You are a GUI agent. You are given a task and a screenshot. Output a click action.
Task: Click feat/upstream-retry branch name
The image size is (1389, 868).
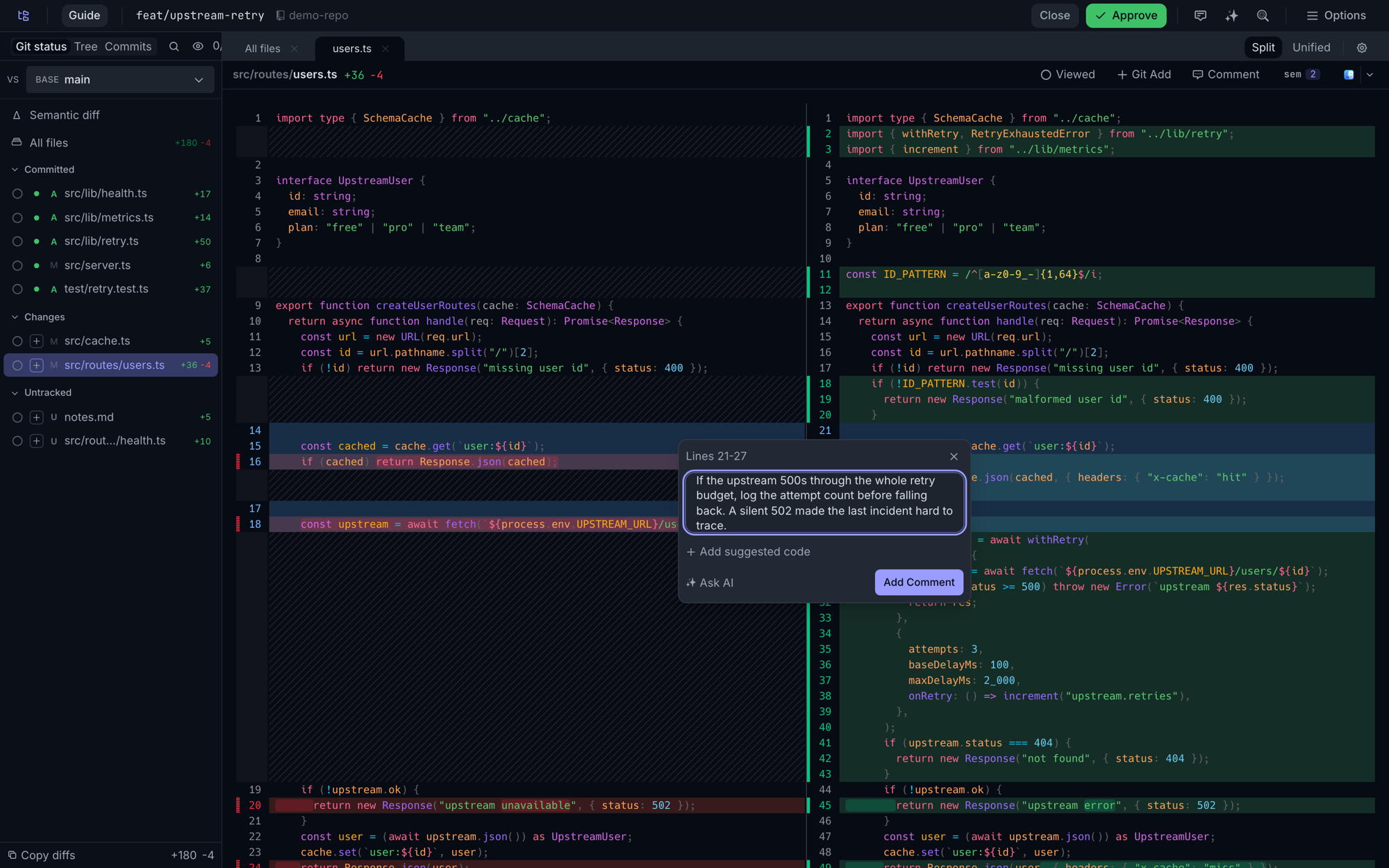200,15
